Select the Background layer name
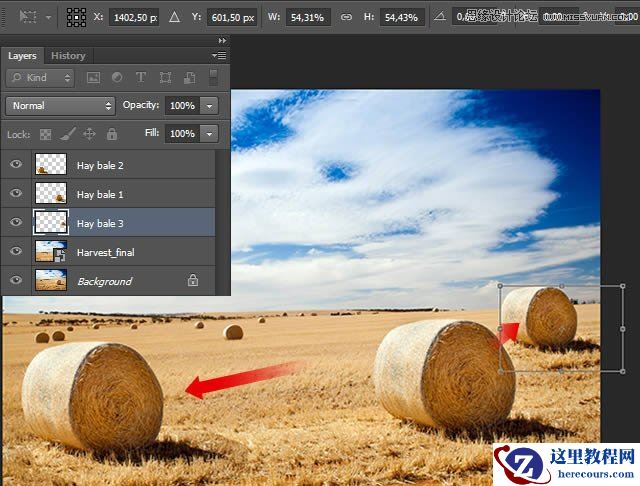The width and height of the screenshot is (640, 486). click(x=105, y=282)
